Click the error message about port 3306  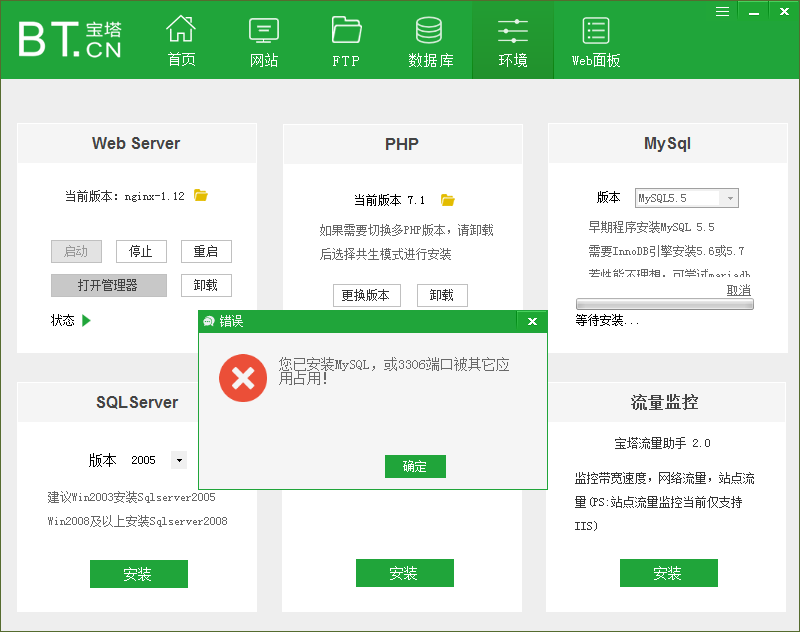[394, 371]
